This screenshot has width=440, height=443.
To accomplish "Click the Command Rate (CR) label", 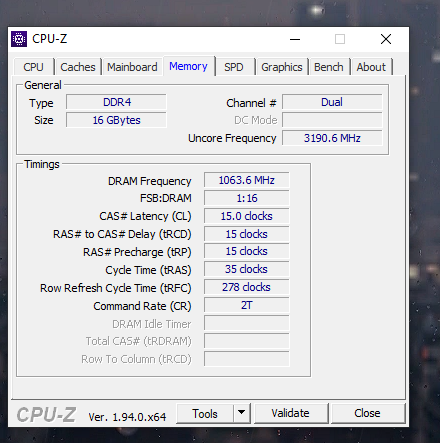I will [x=142, y=306].
